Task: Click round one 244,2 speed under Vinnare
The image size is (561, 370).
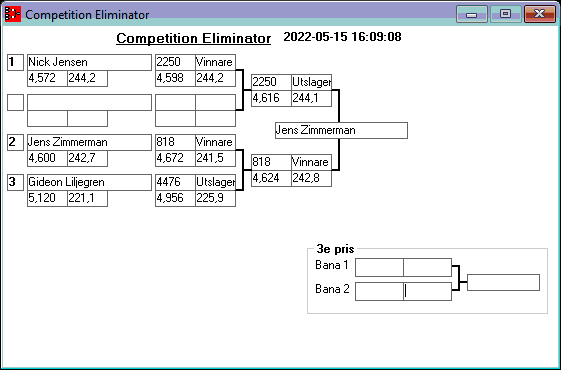Action: 215,78
